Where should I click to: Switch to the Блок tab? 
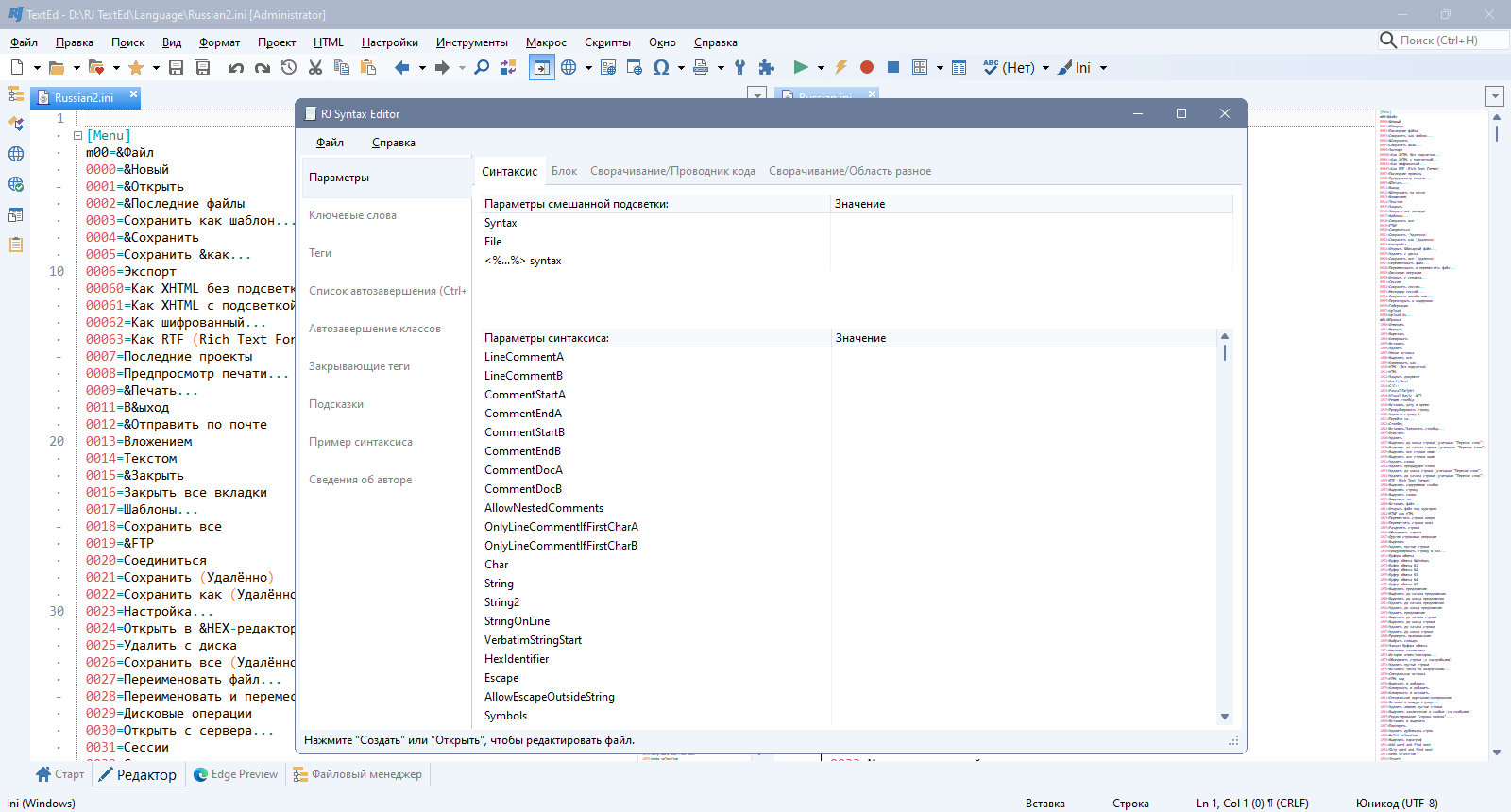point(564,171)
